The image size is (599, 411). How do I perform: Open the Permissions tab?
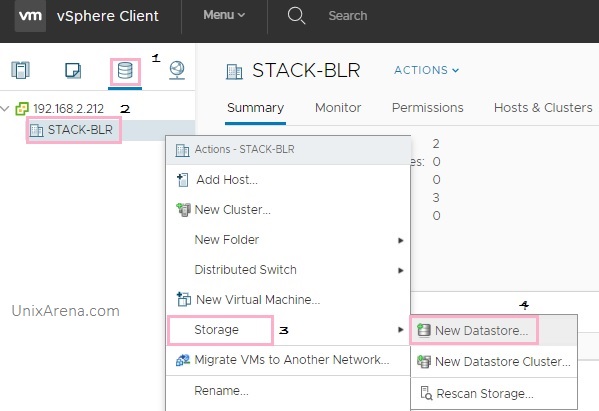click(x=427, y=108)
